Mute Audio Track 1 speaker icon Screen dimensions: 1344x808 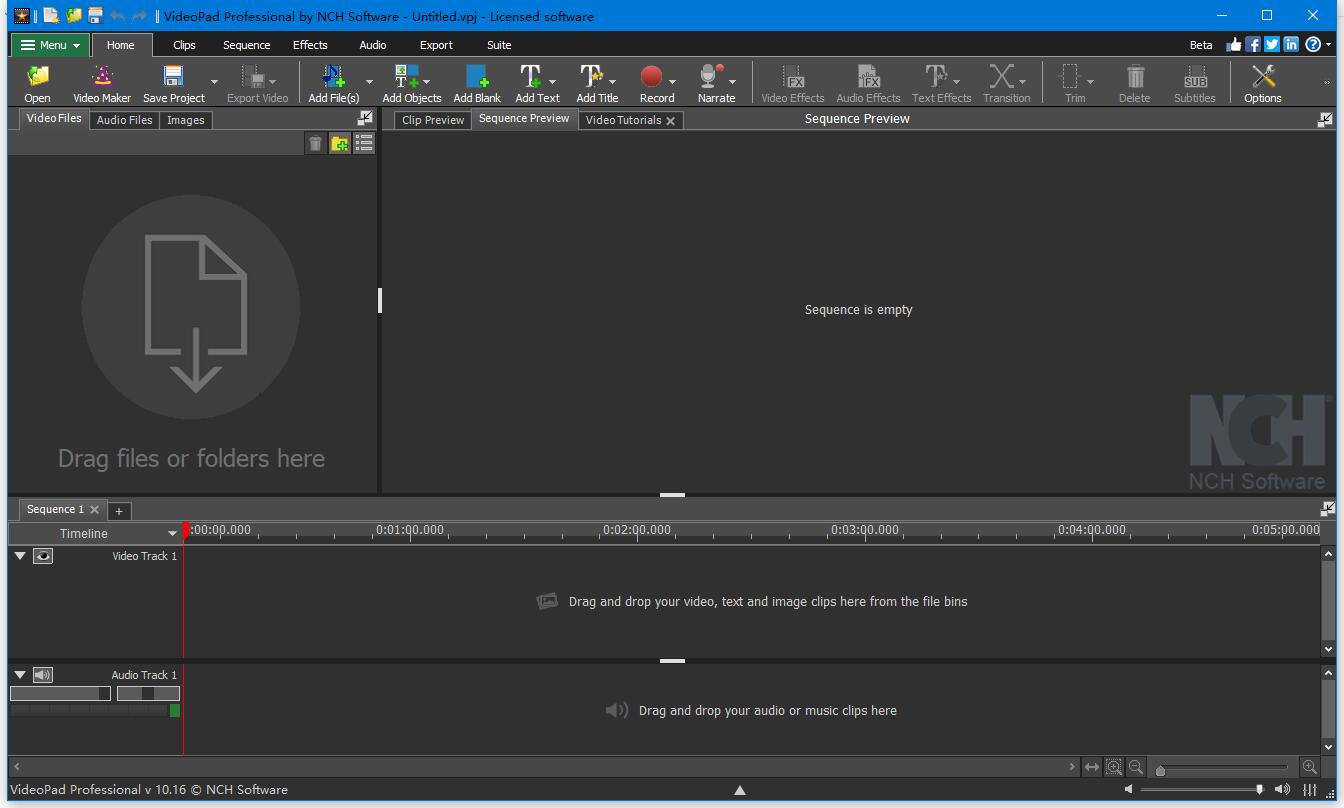click(x=42, y=675)
